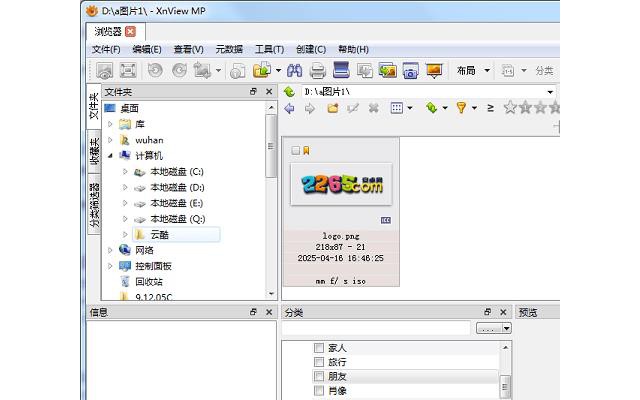Check the 朋友 category box
The width and height of the screenshot is (640, 400).
[x=319, y=376]
